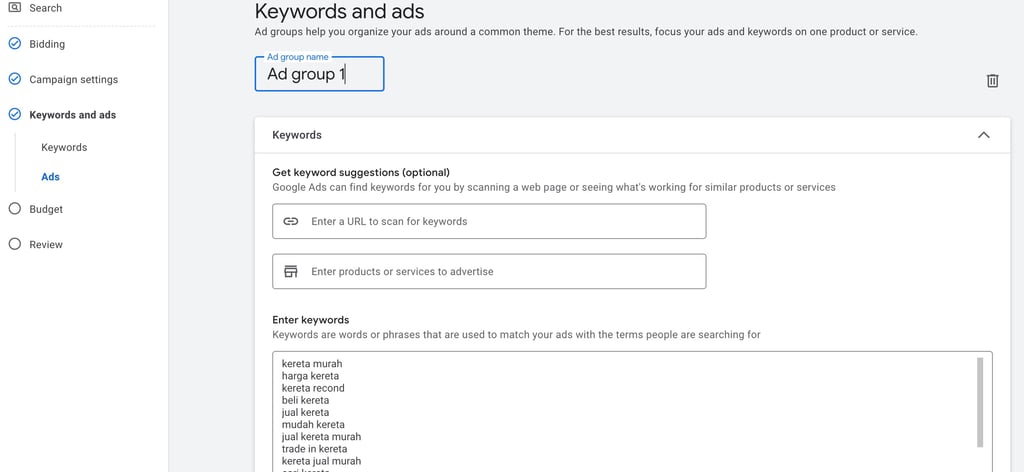
Task: Focus the products or services input
Action: tap(500, 271)
